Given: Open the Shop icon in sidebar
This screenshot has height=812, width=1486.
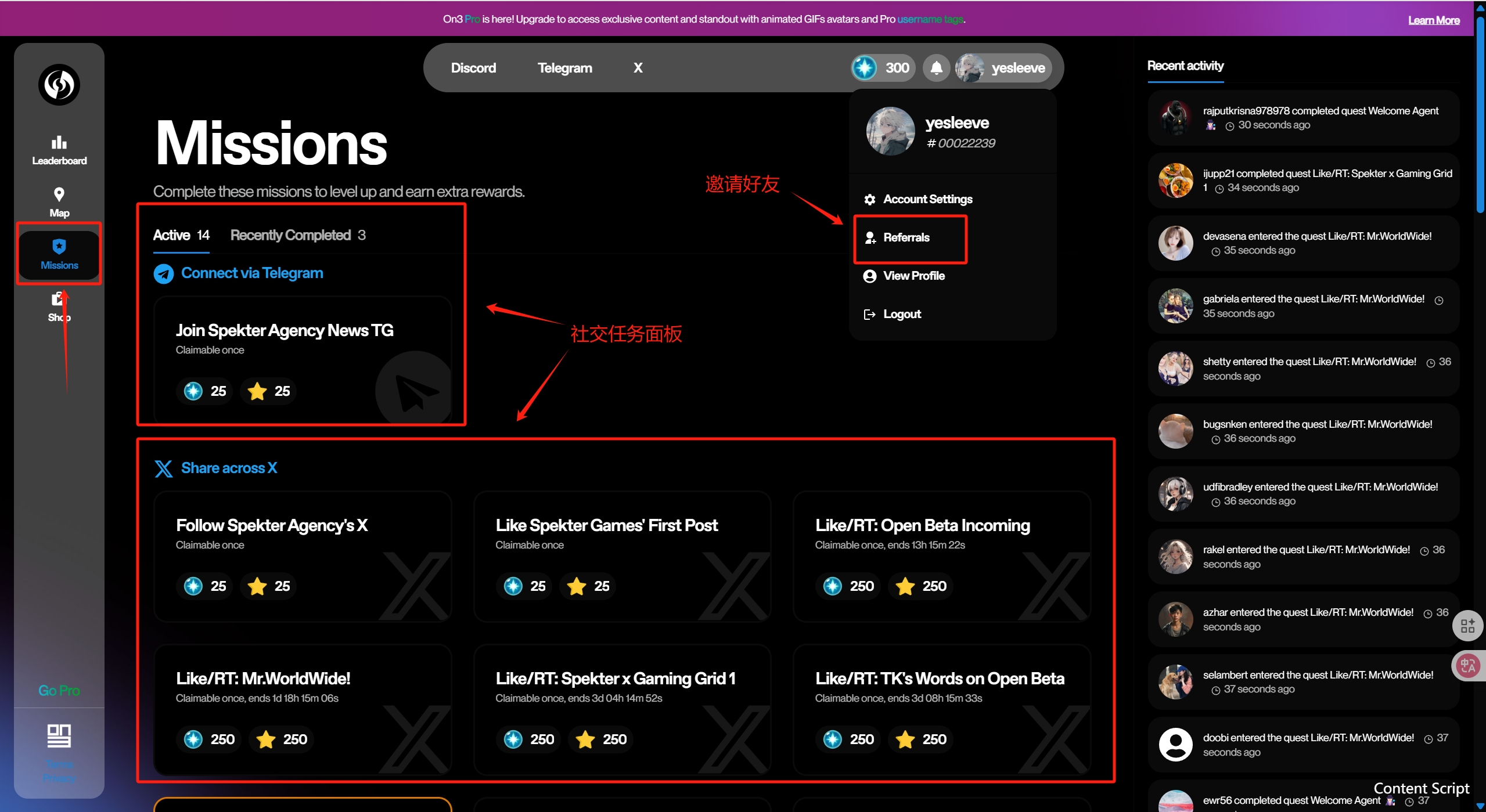Looking at the screenshot, I should [x=58, y=298].
